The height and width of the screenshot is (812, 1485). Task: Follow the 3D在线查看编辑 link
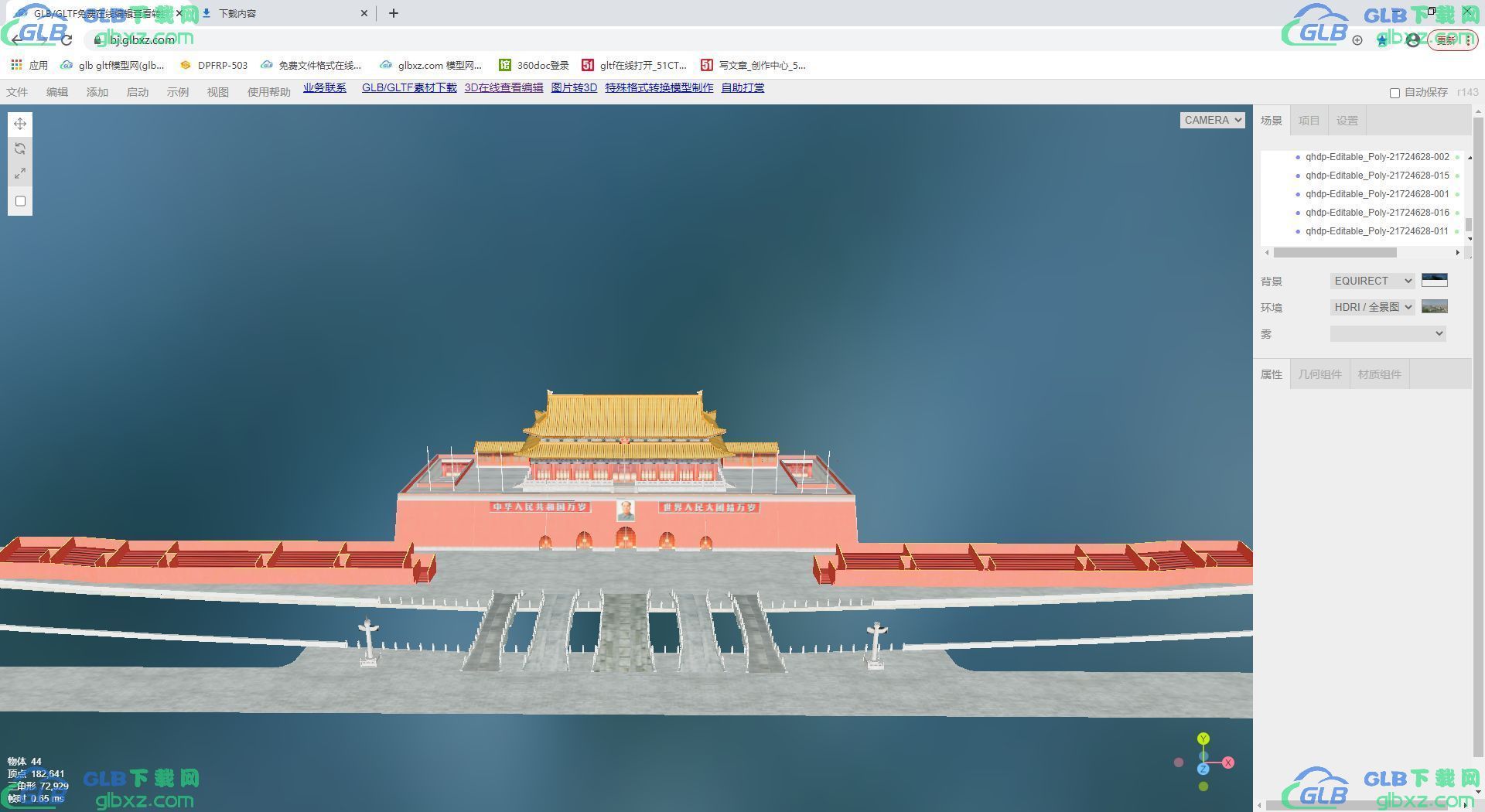pos(504,88)
